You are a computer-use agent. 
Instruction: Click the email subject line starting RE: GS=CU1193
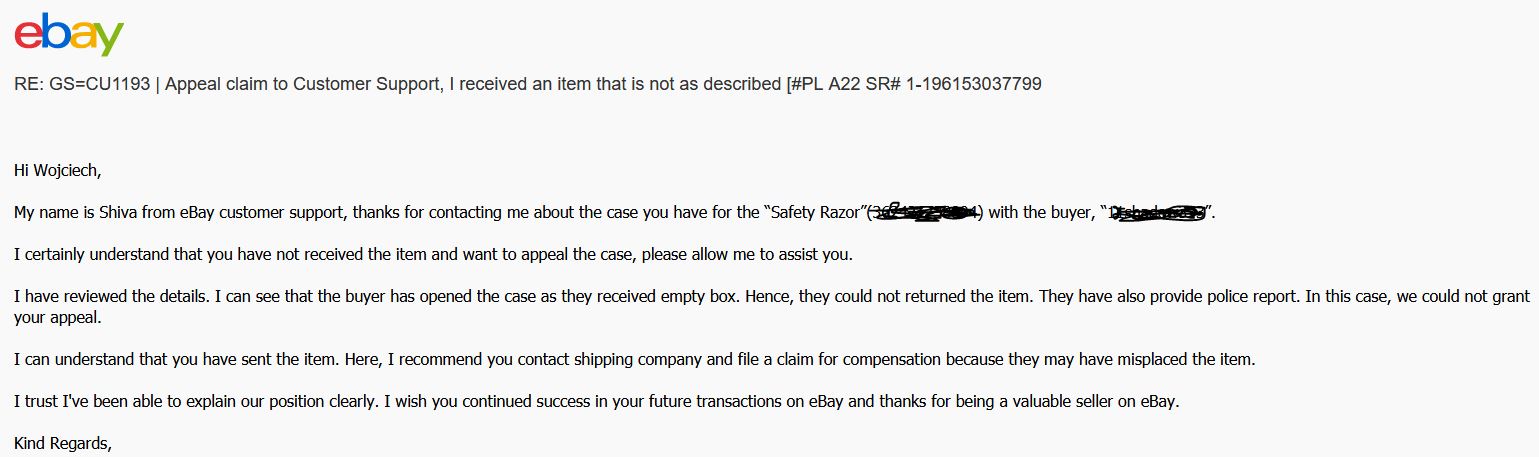tap(528, 85)
